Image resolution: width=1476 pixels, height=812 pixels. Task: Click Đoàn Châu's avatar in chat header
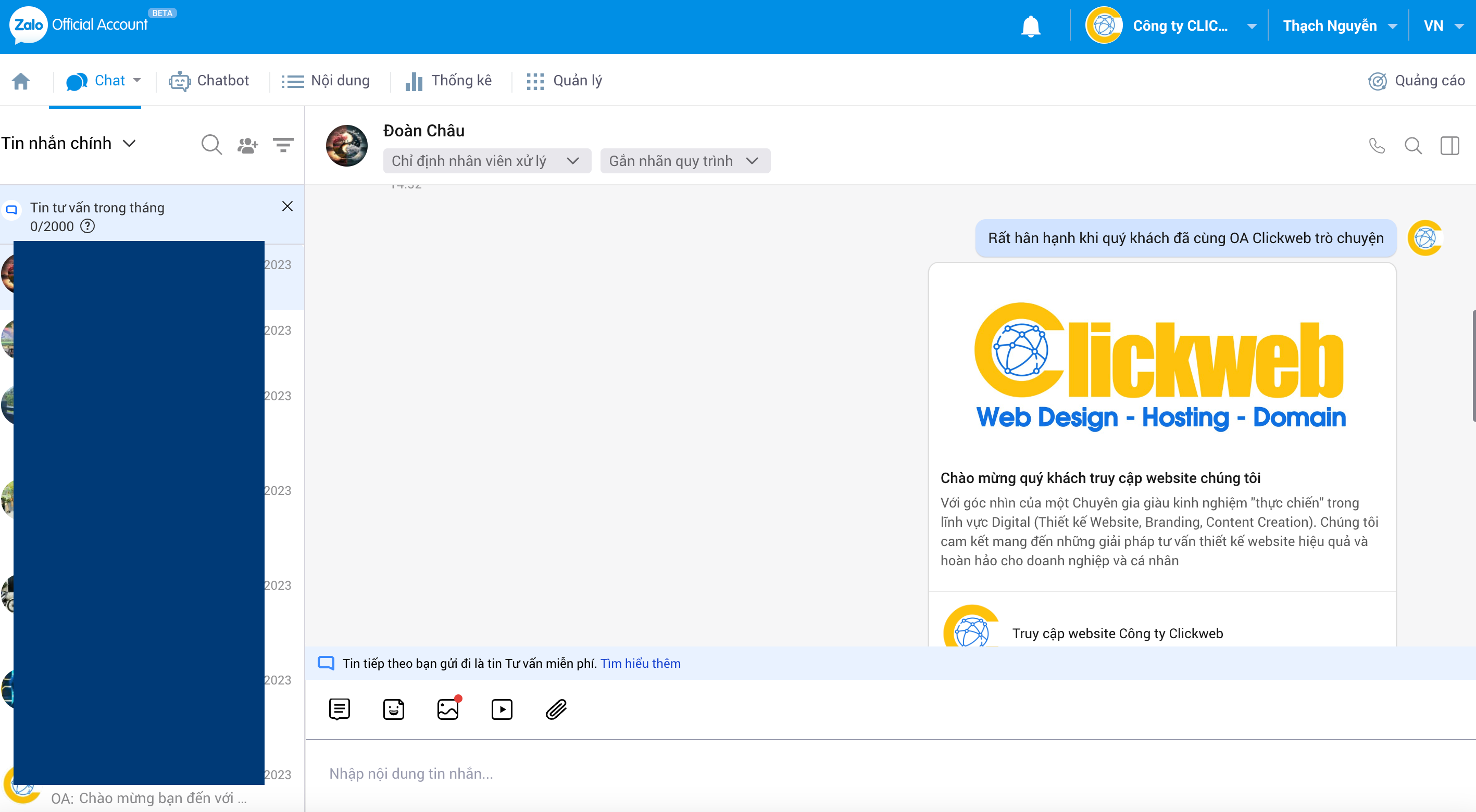(x=347, y=145)
